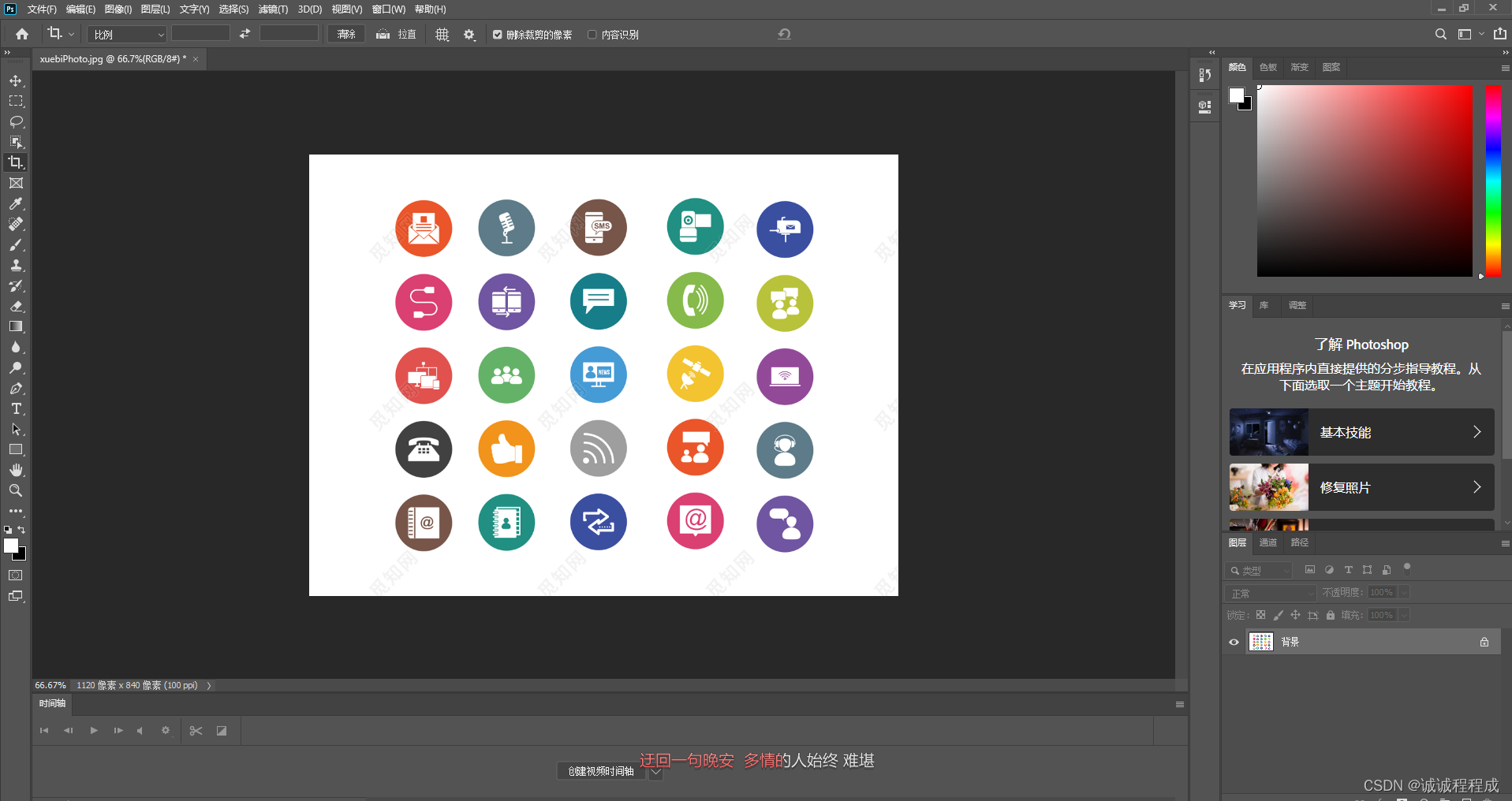
Task: Select the Object Selection tool
Action: coord(16,142)
